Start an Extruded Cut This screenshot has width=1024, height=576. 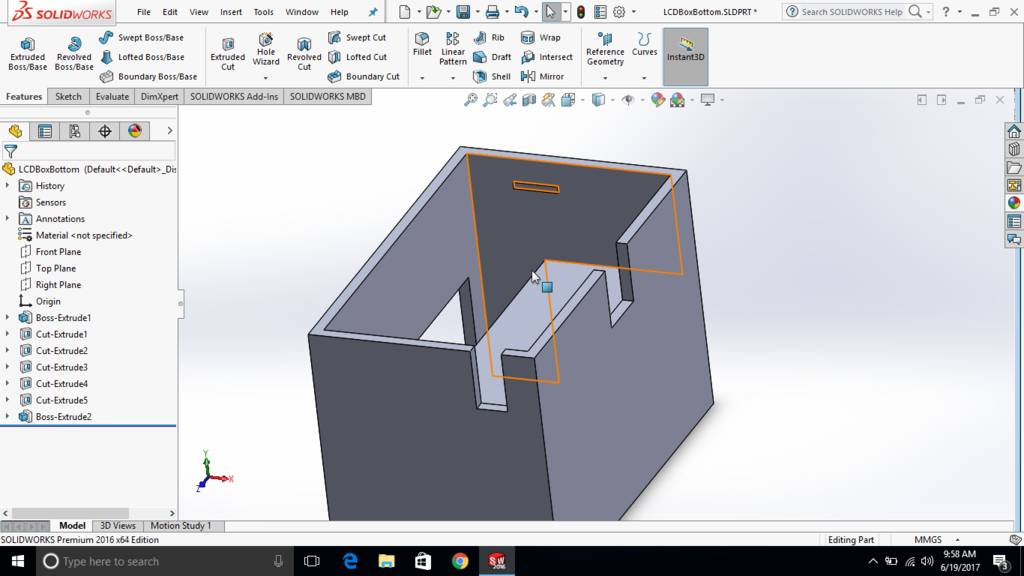tap(227, 54)
